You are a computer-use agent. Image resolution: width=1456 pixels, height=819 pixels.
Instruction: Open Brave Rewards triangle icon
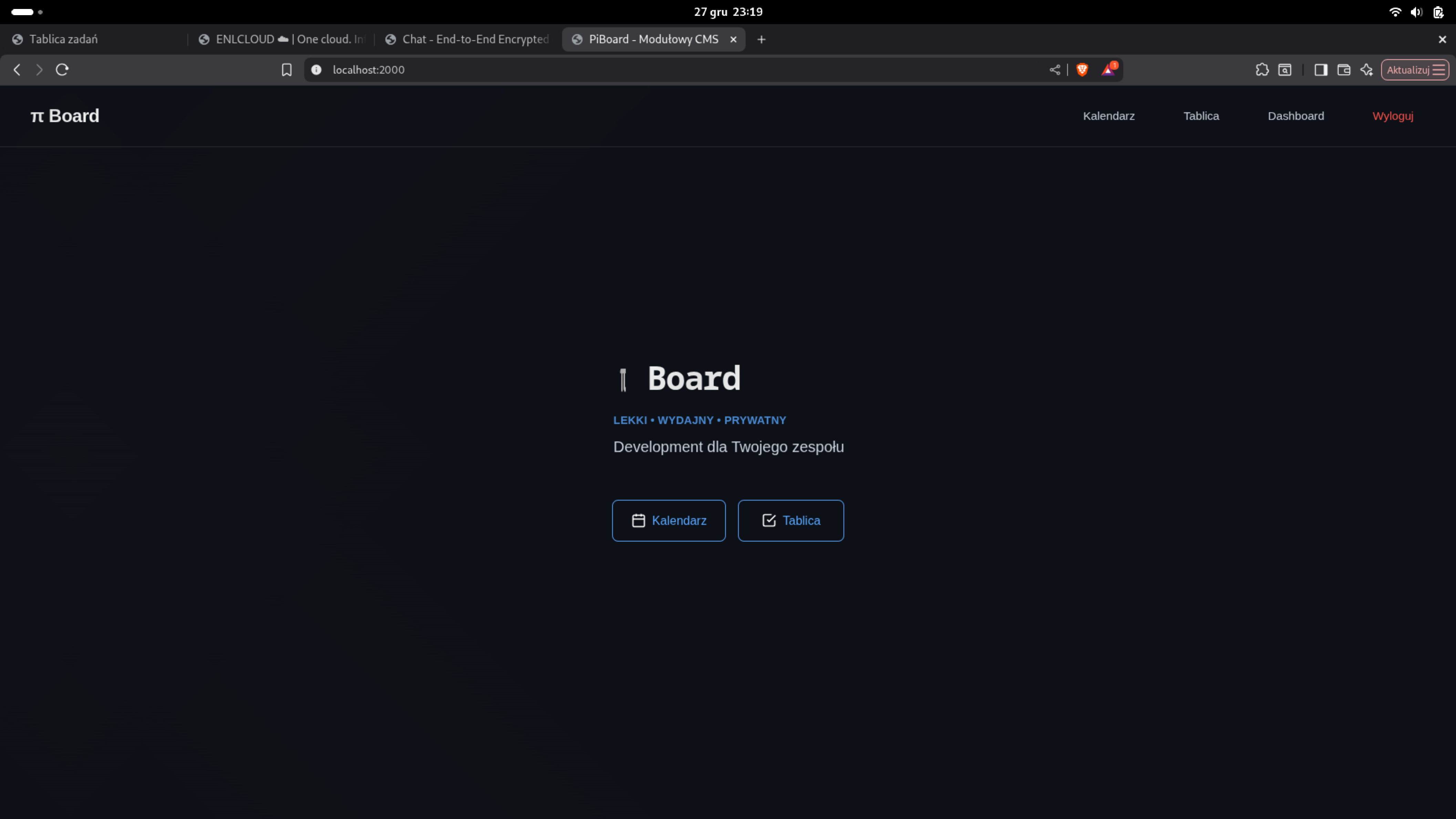[x=1108, y=70]
